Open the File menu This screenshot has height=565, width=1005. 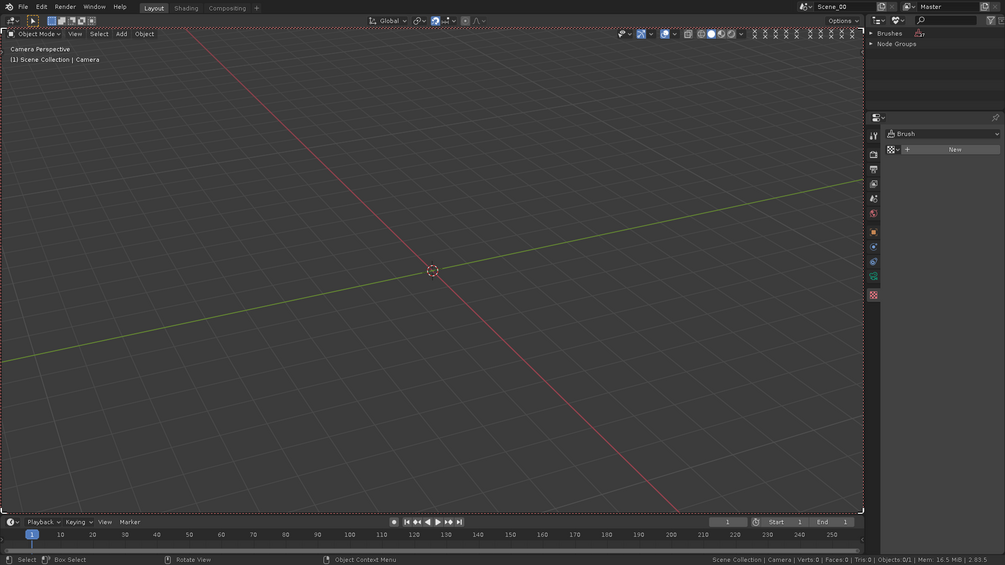pyautogui.click(x=23, y=6)
